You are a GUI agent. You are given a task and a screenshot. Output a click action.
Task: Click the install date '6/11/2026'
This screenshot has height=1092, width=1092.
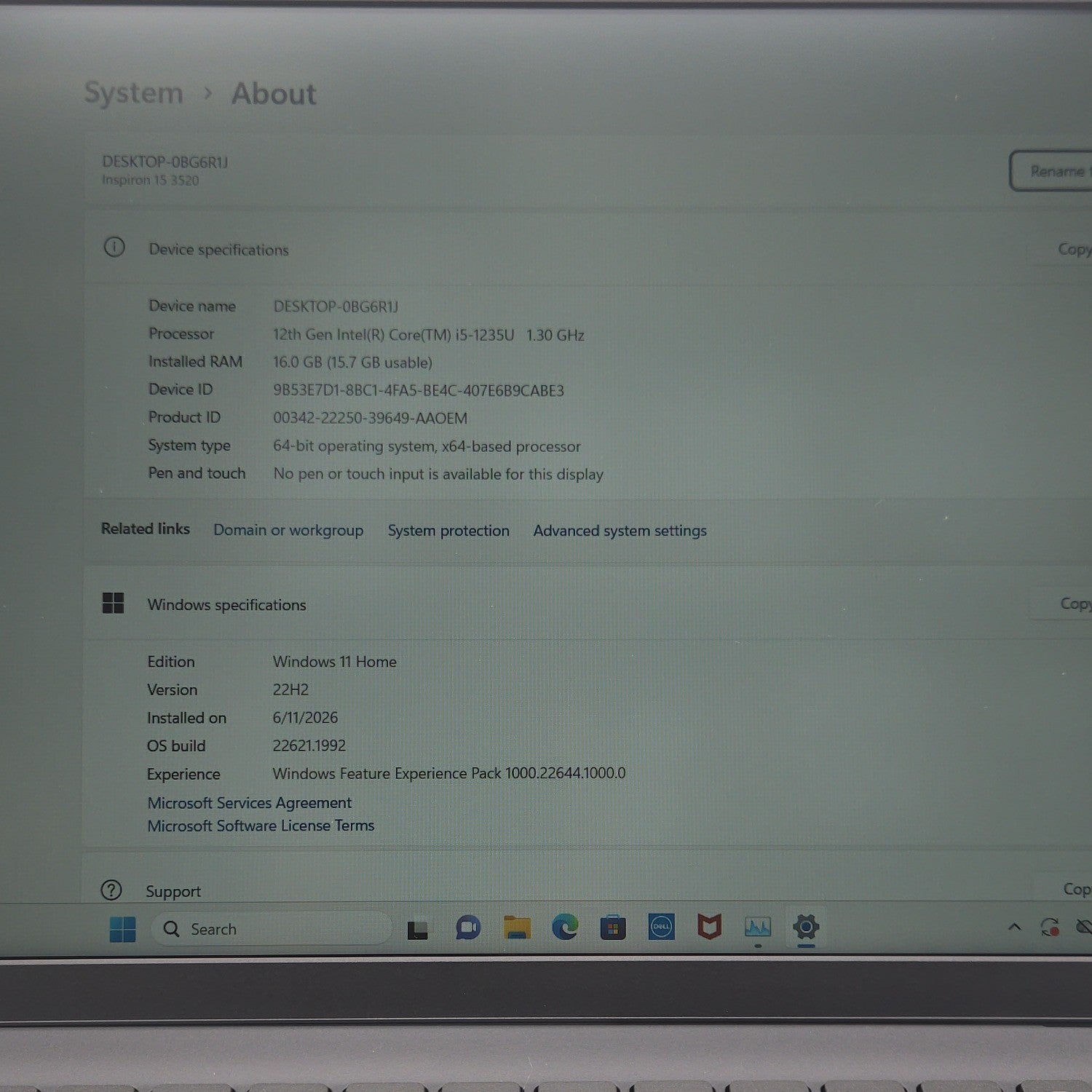(305, 717)
